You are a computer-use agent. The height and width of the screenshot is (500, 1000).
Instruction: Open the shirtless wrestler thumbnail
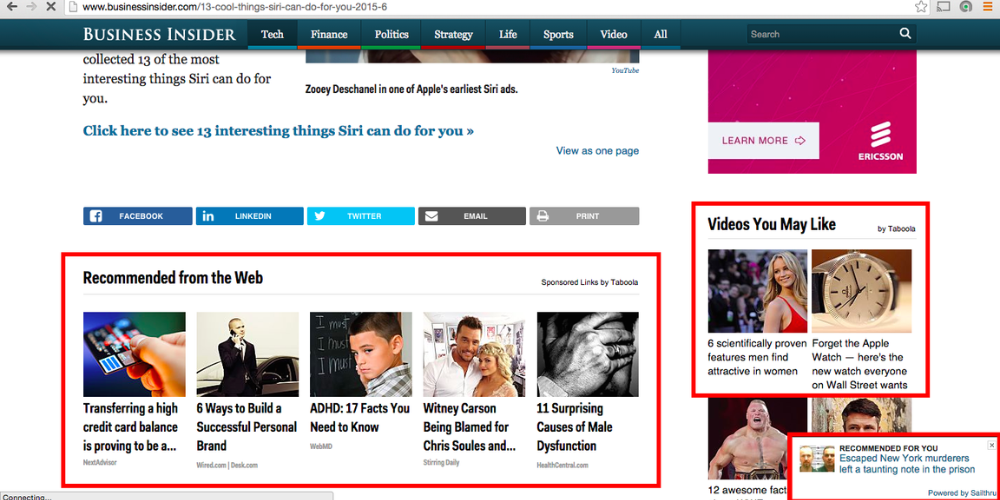tap(758, 439)
